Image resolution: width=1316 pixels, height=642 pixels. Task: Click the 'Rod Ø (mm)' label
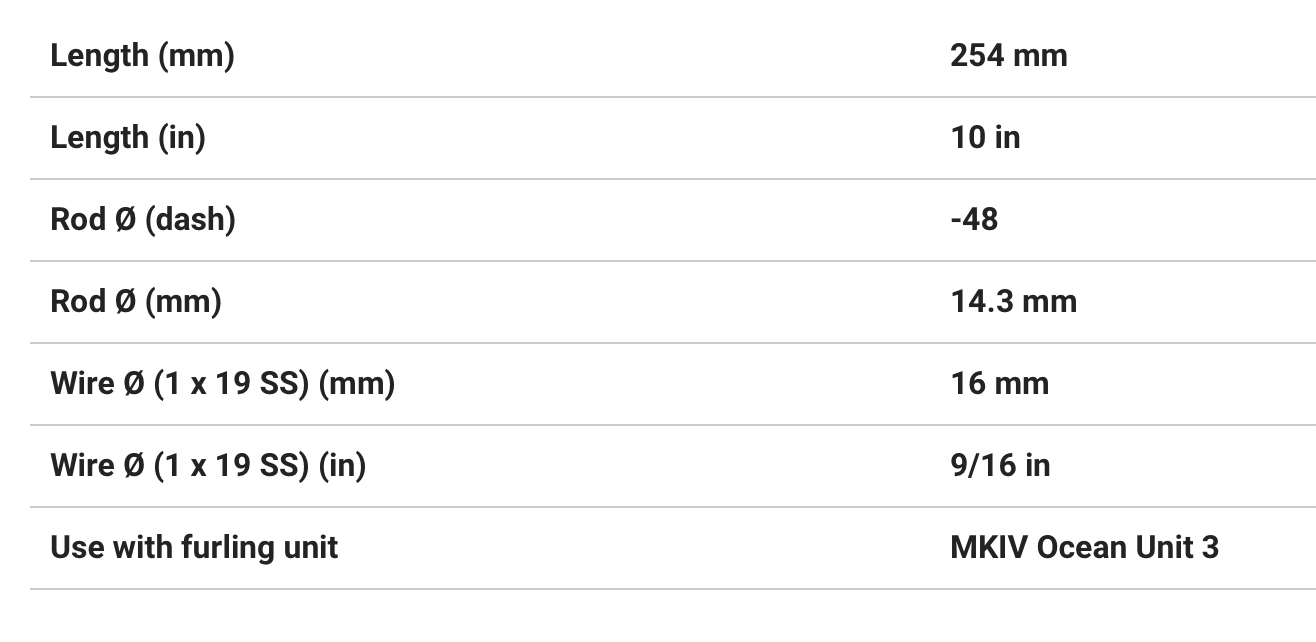pyautogui.click(x=136, y=301)
